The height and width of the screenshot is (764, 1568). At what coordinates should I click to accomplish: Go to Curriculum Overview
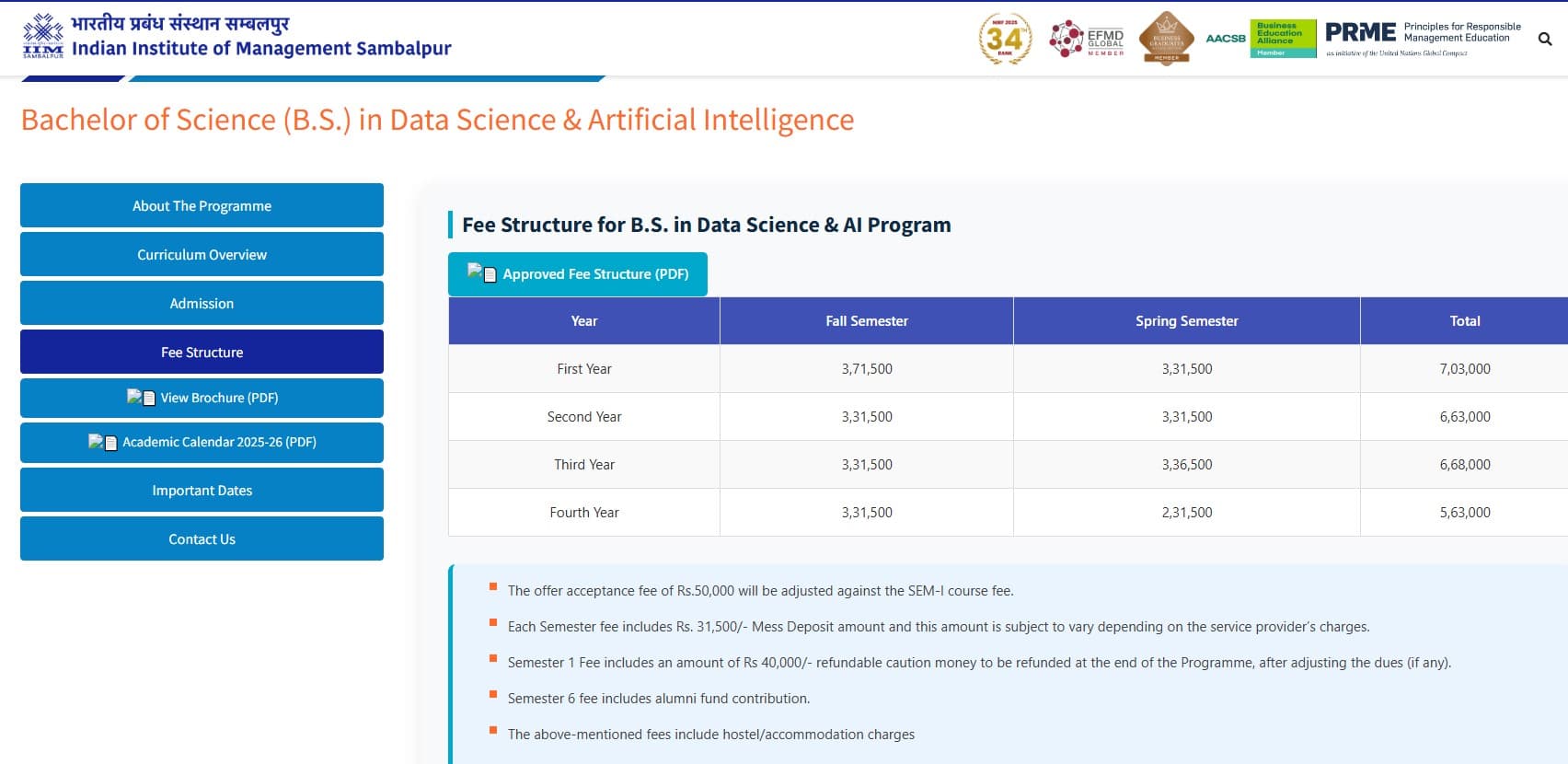pyautogui.click(x=202, y=254)
